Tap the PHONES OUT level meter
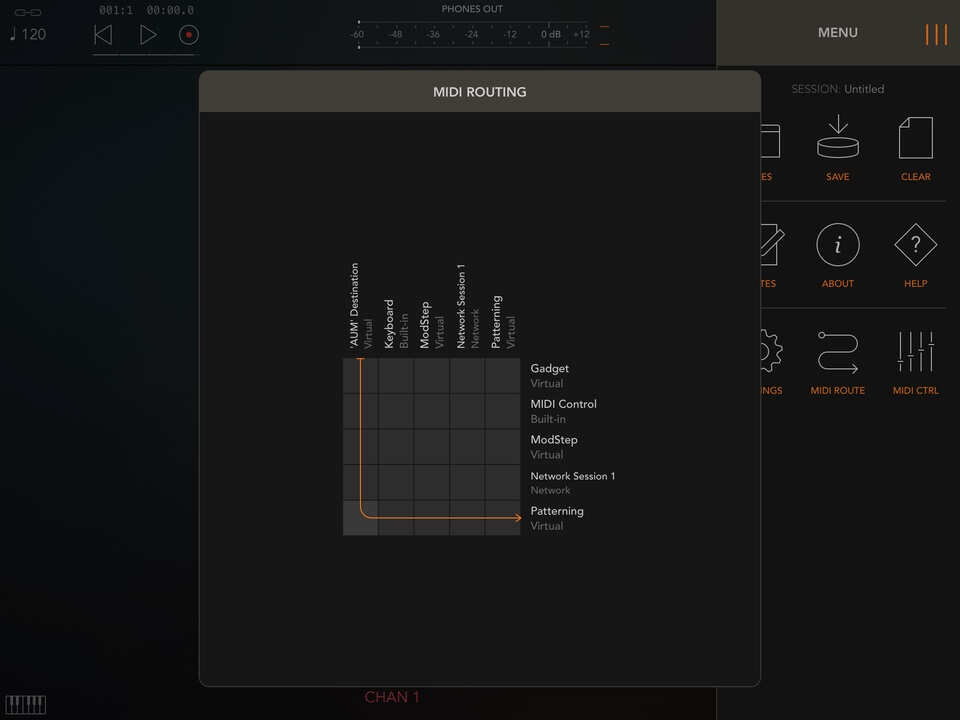The width and height of the screenshot is (960, 720). click(x=471, y=34)
